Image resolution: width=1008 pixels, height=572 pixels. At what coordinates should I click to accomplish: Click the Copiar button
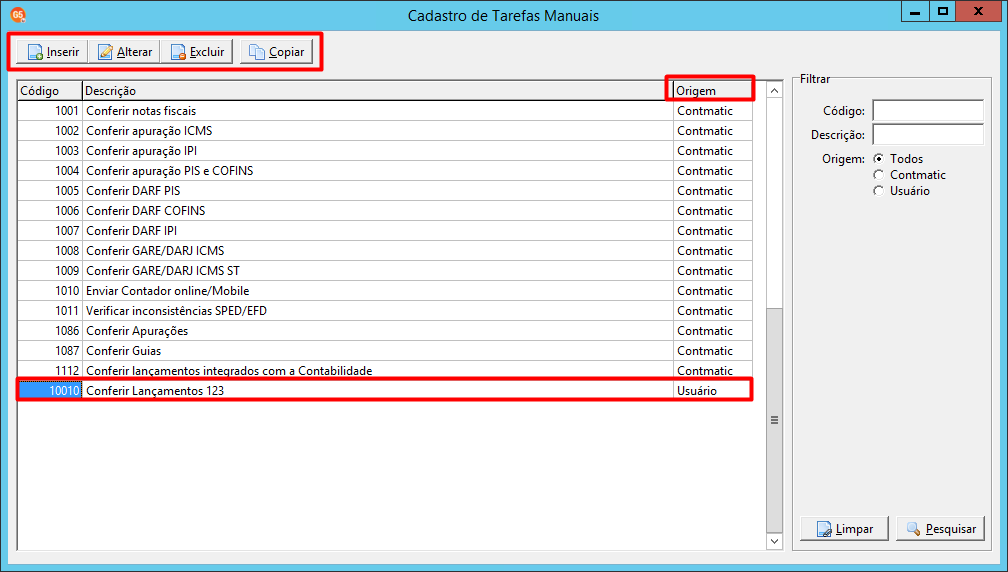[276, 52]
